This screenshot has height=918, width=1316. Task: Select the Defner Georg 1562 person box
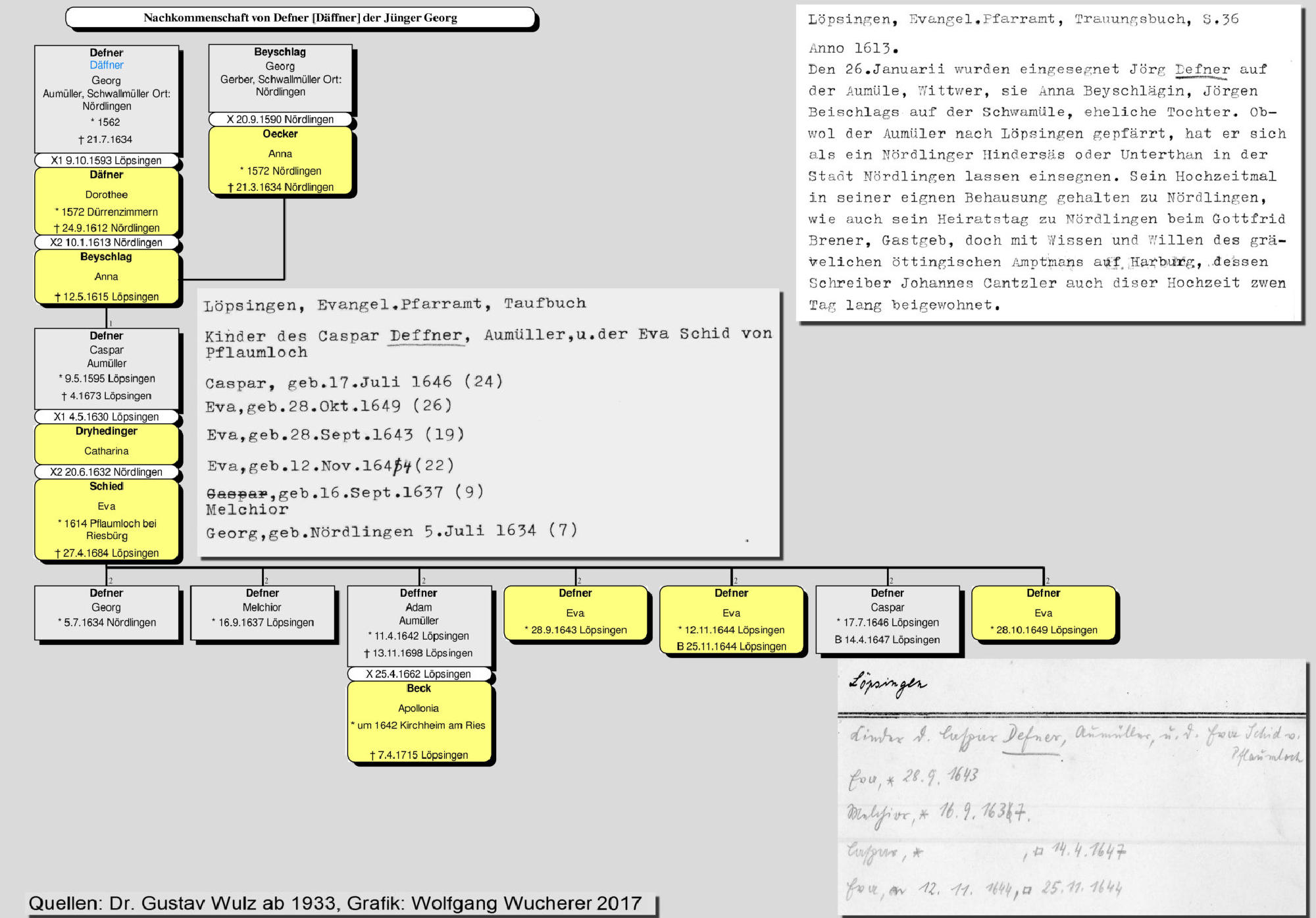click(107, 99)
